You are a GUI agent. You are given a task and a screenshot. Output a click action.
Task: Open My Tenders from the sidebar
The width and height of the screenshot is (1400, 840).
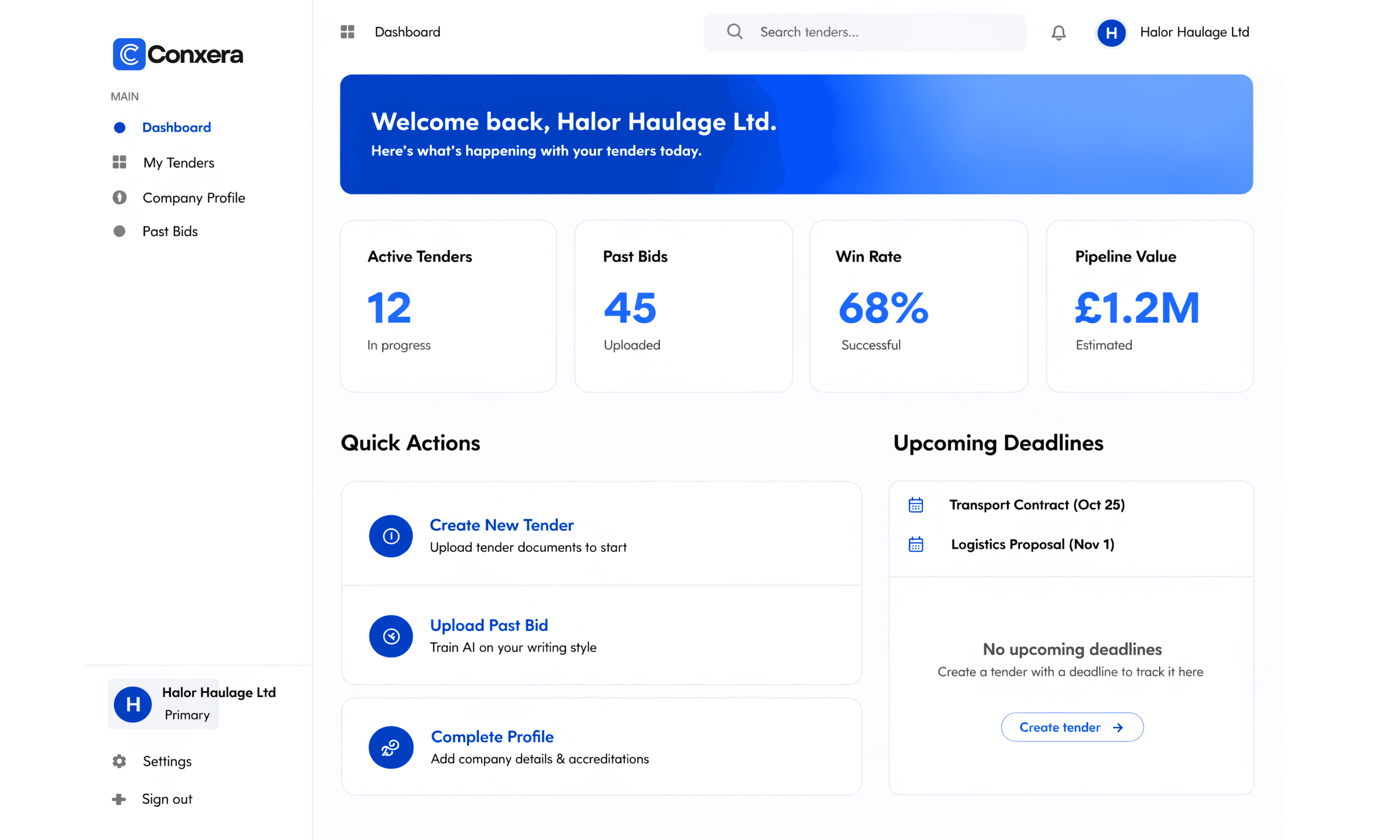coord(178,162)
